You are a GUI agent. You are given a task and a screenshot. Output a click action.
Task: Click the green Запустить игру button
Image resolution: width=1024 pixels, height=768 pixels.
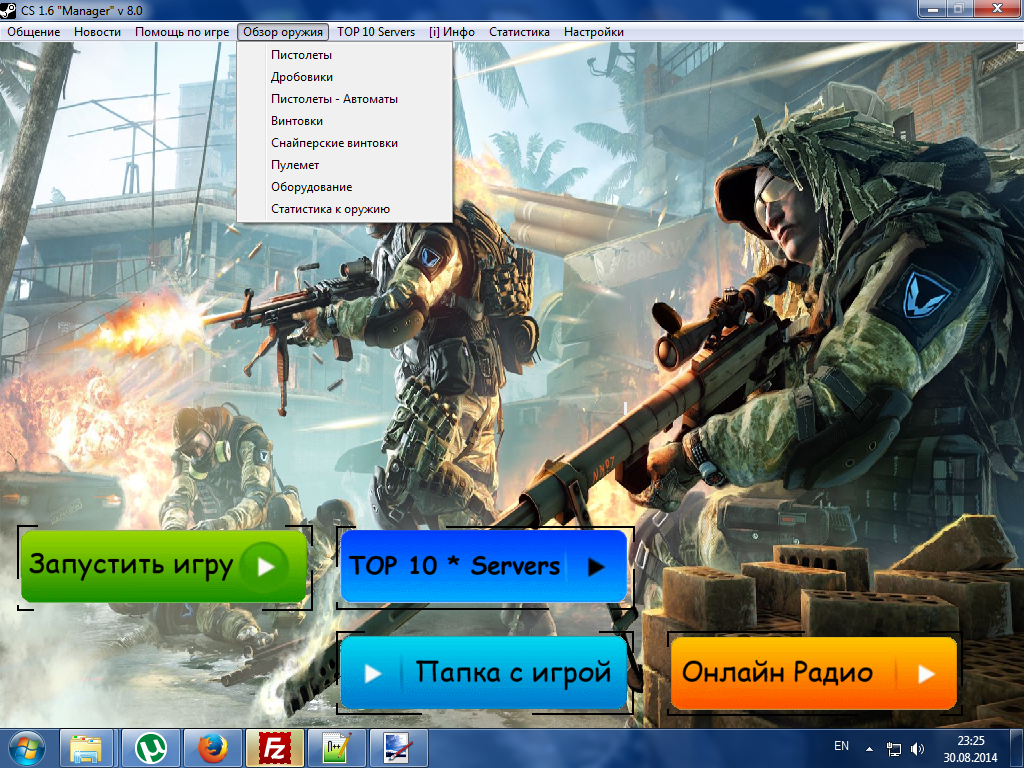click(163, 566)
